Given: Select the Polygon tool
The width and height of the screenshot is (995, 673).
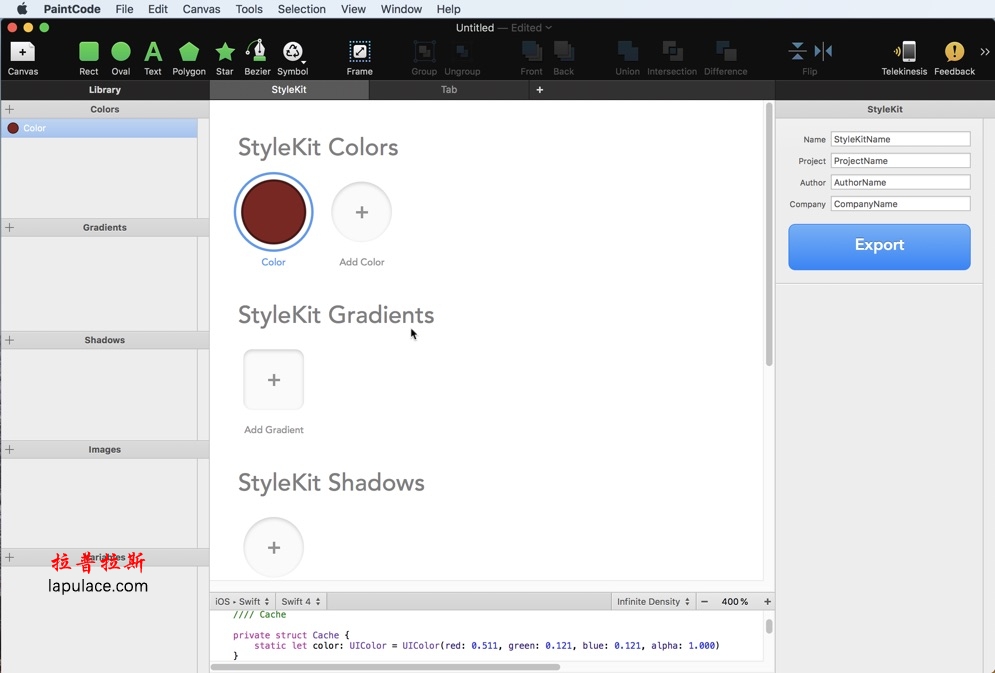Looking at the screenshot, I should [189, 58].
